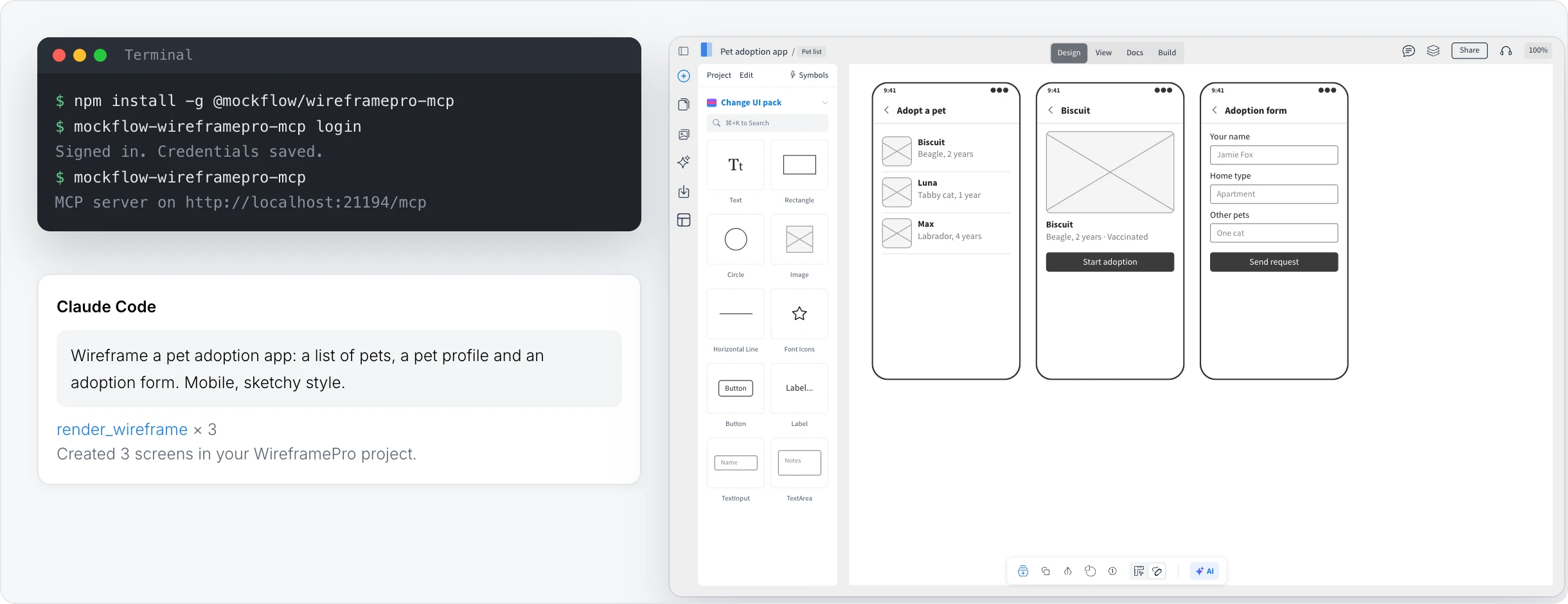This screenshot has height=604, width=1568.
Task: Open the Edit menu
Action: 746,75
